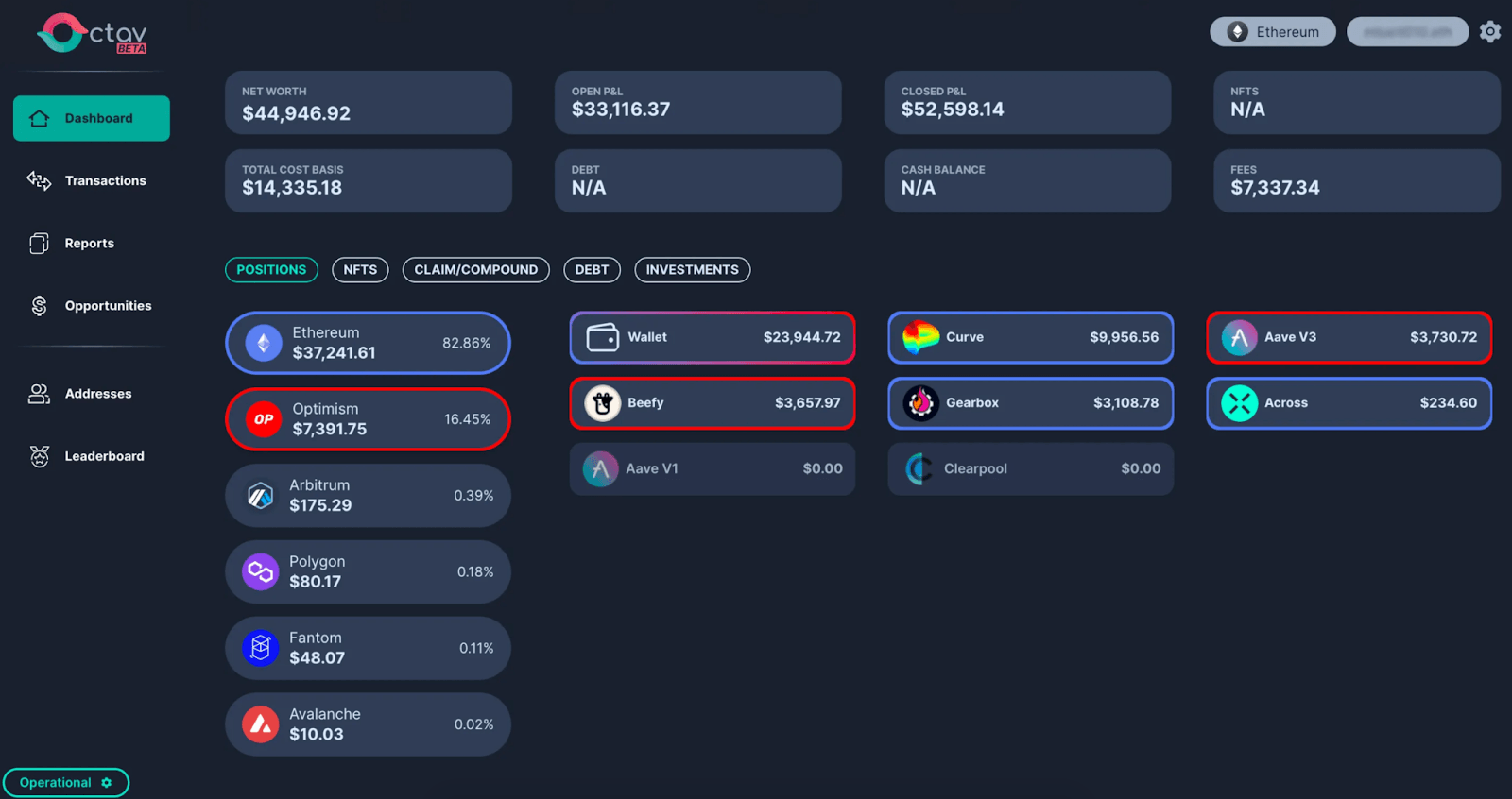Click the Optimism share 16.45%
The image size is (1512, 799).
(x=468, y=419)
